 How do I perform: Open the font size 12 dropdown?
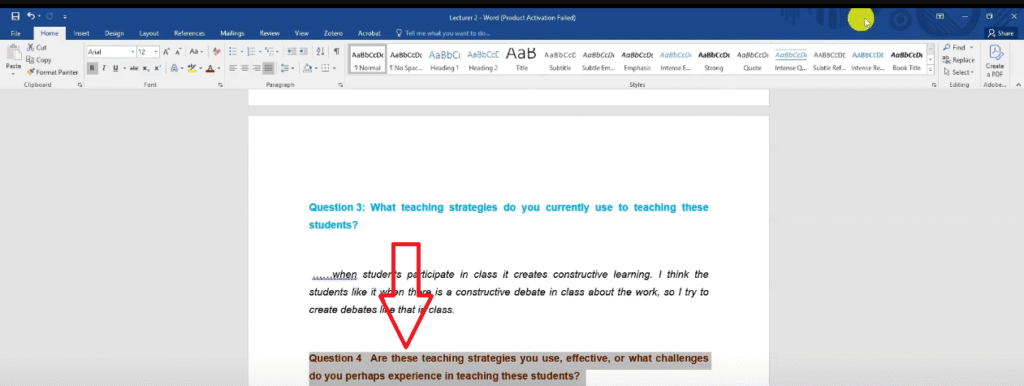(x=148, y=52)
